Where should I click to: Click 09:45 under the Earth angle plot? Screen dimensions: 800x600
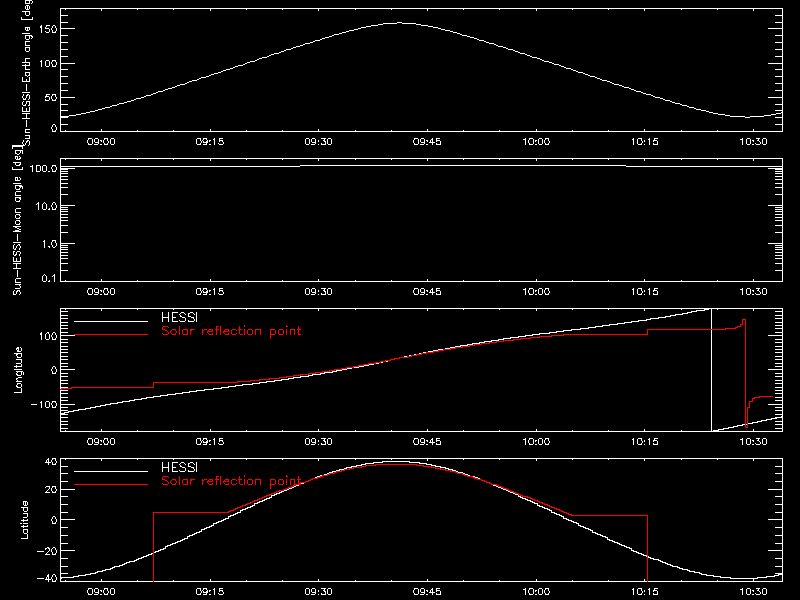[x=427, y=142]
